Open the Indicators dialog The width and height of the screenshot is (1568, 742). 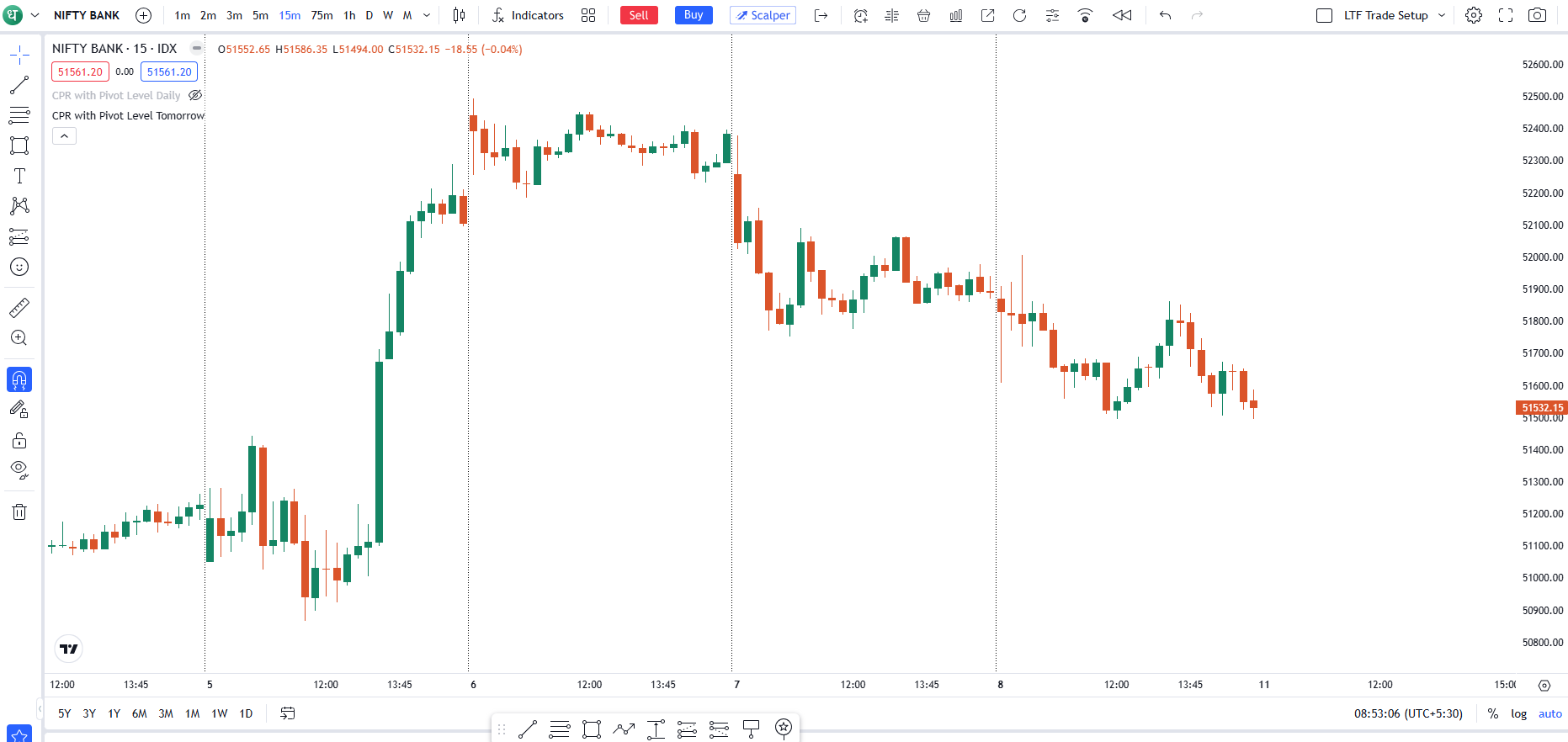click(x=528, y=15)
